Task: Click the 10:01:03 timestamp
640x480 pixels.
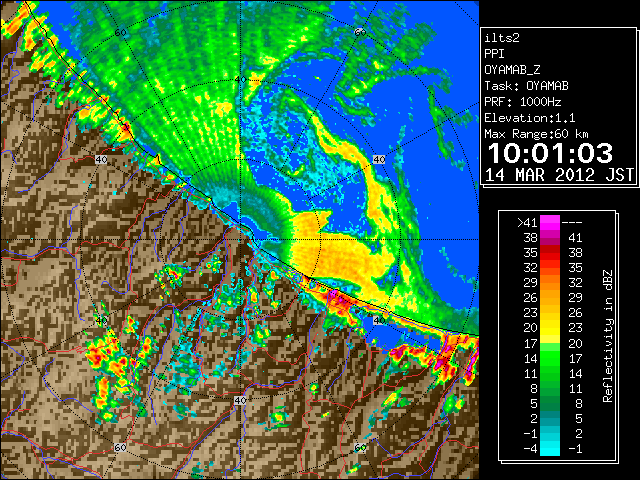Action: [550, 153]
